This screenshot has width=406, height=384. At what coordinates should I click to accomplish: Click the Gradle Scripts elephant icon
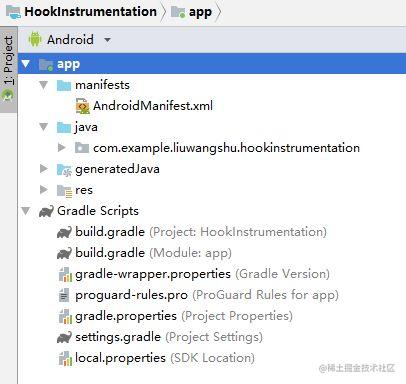click(46, 211)
